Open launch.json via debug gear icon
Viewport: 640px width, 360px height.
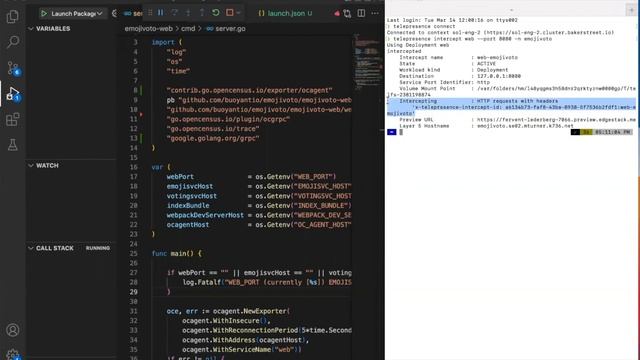[x=114, y=13]
